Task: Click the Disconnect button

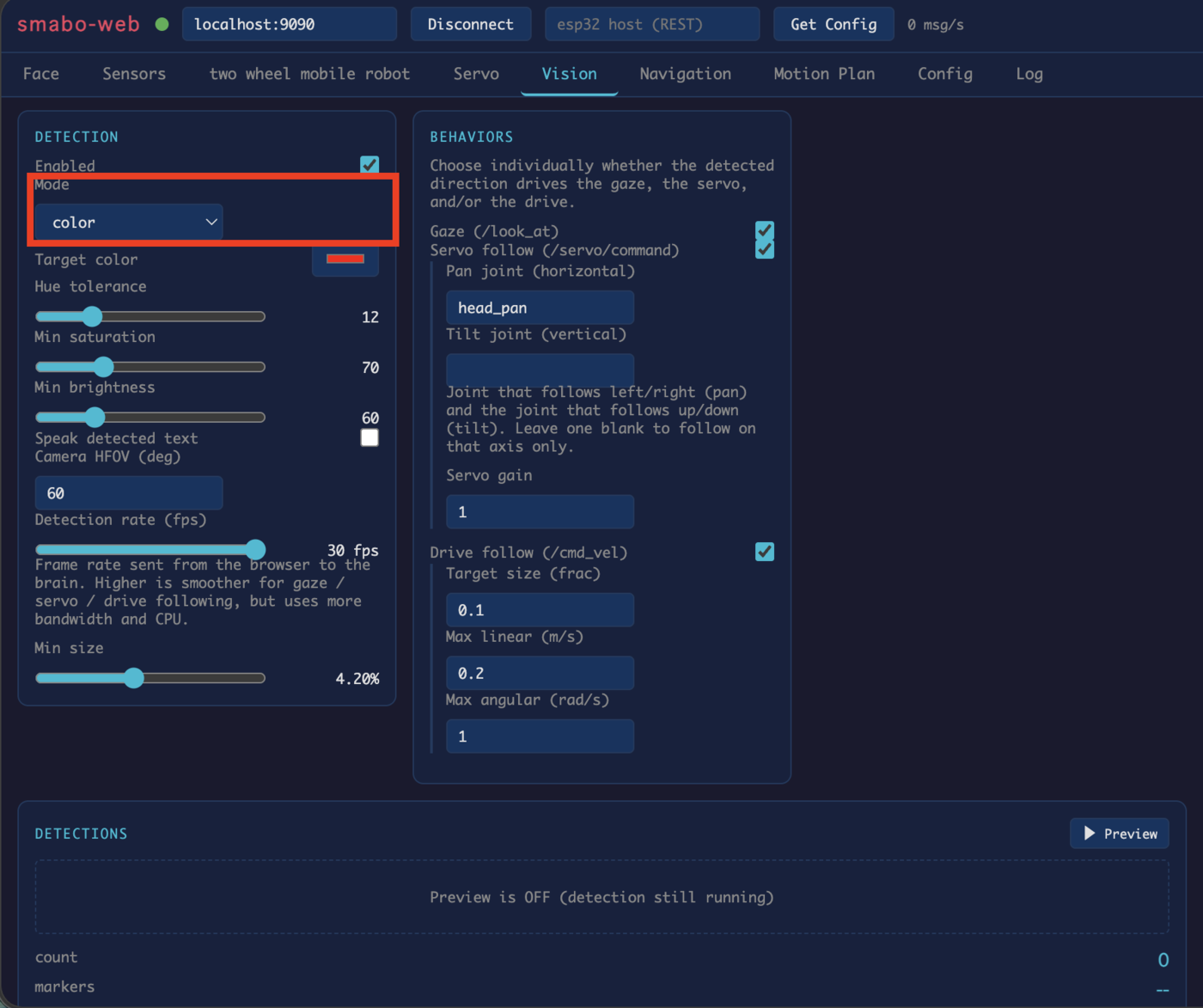Action: 471,24
